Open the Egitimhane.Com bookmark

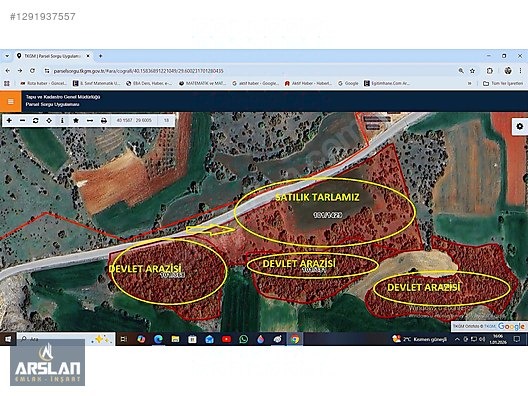pyautogui.click(x=387, y=83)
